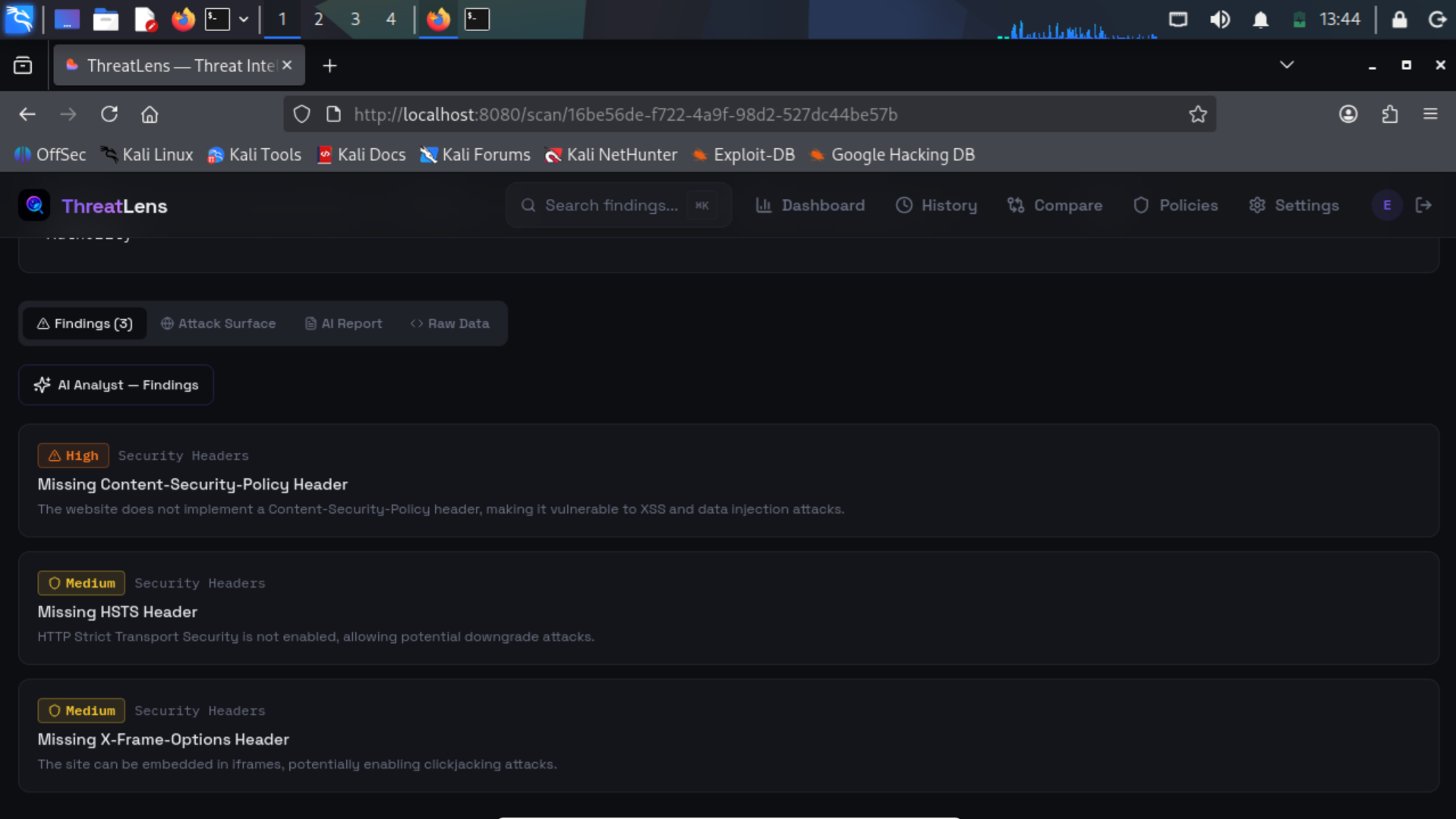Image resolution: width=1456 pixels, height=819 pixels.
Task: Open the Google Hacking DB bookmark
Action: click(893, 155)
